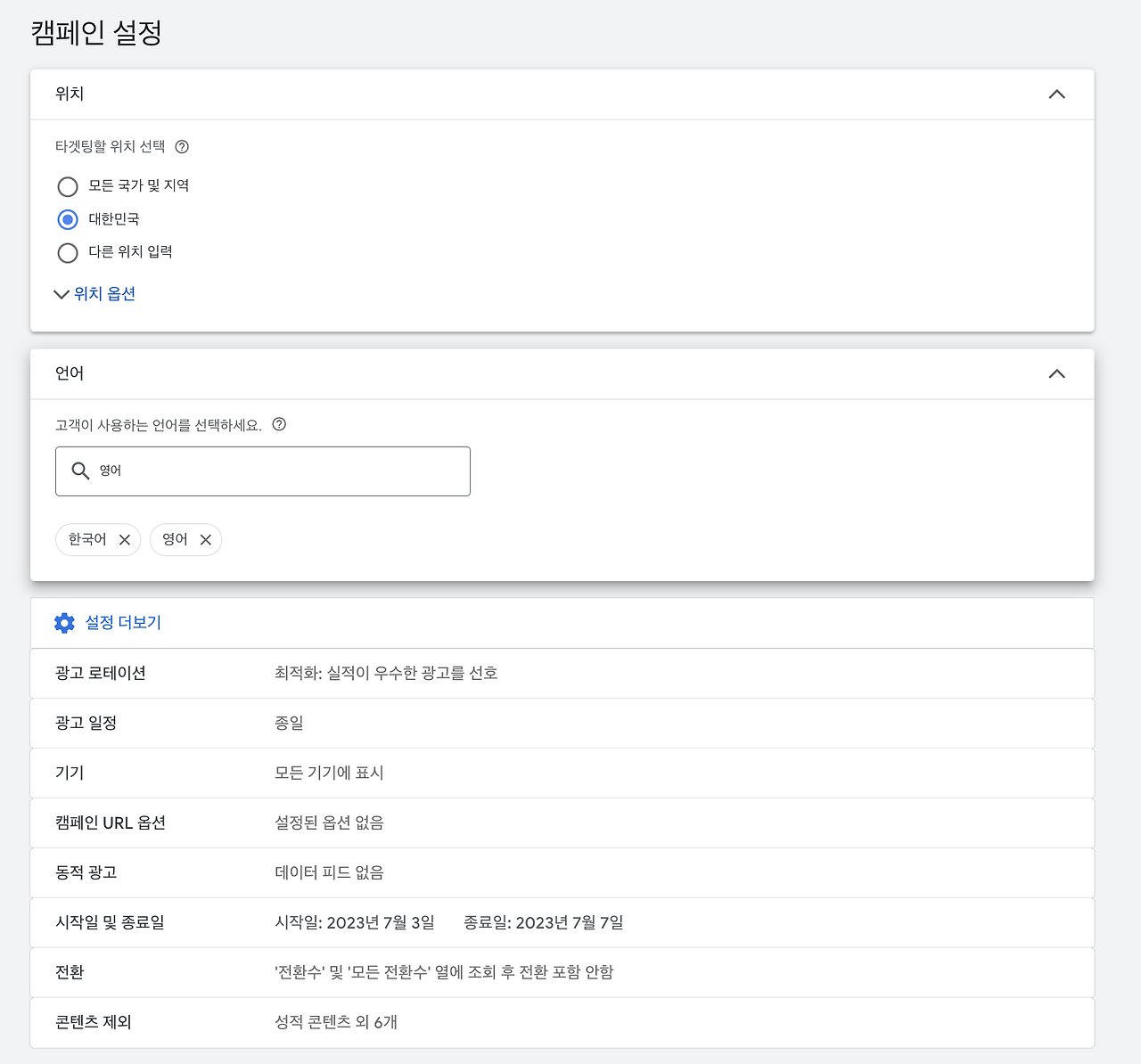This screenshot has width=1141, height=1064.
Task: Choose 다른 위치 입력 option
Action: tap(67, 252)
